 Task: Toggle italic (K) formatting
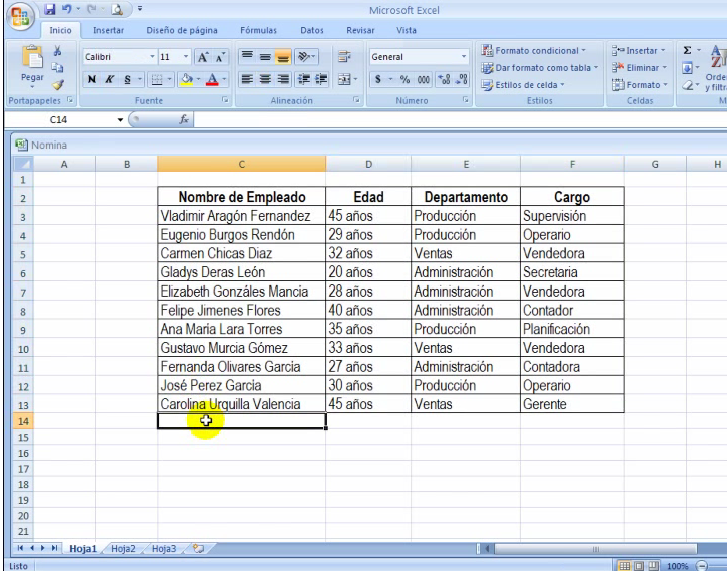(x=109, y=79)
